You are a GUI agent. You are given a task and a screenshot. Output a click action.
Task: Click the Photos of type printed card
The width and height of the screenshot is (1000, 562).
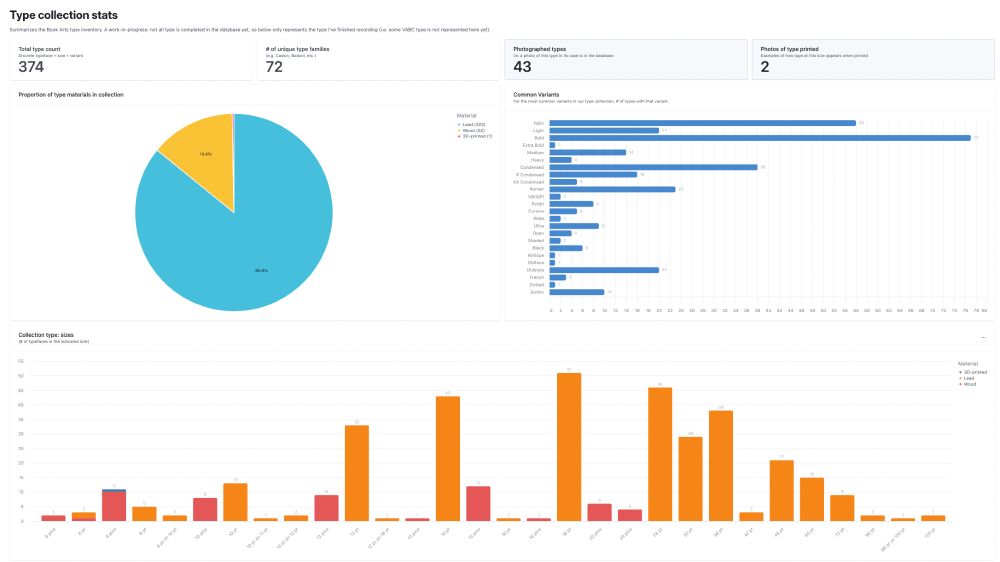coord(872,60)
